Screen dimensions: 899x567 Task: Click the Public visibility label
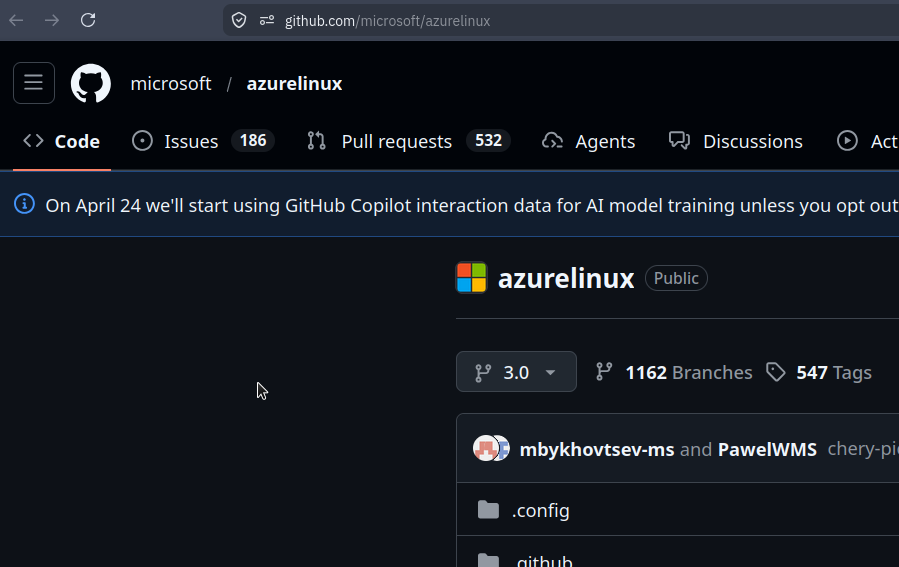click(676, 278)
